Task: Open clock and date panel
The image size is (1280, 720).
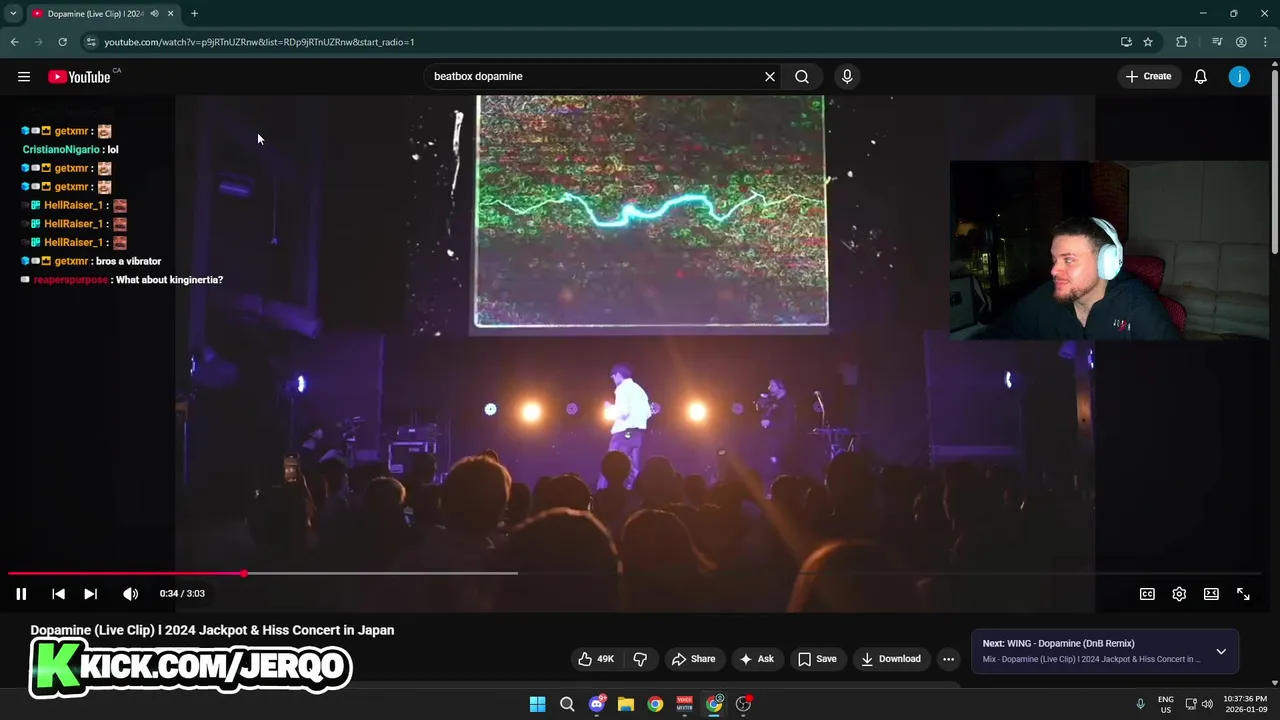Action: (x=1246, y=704)
